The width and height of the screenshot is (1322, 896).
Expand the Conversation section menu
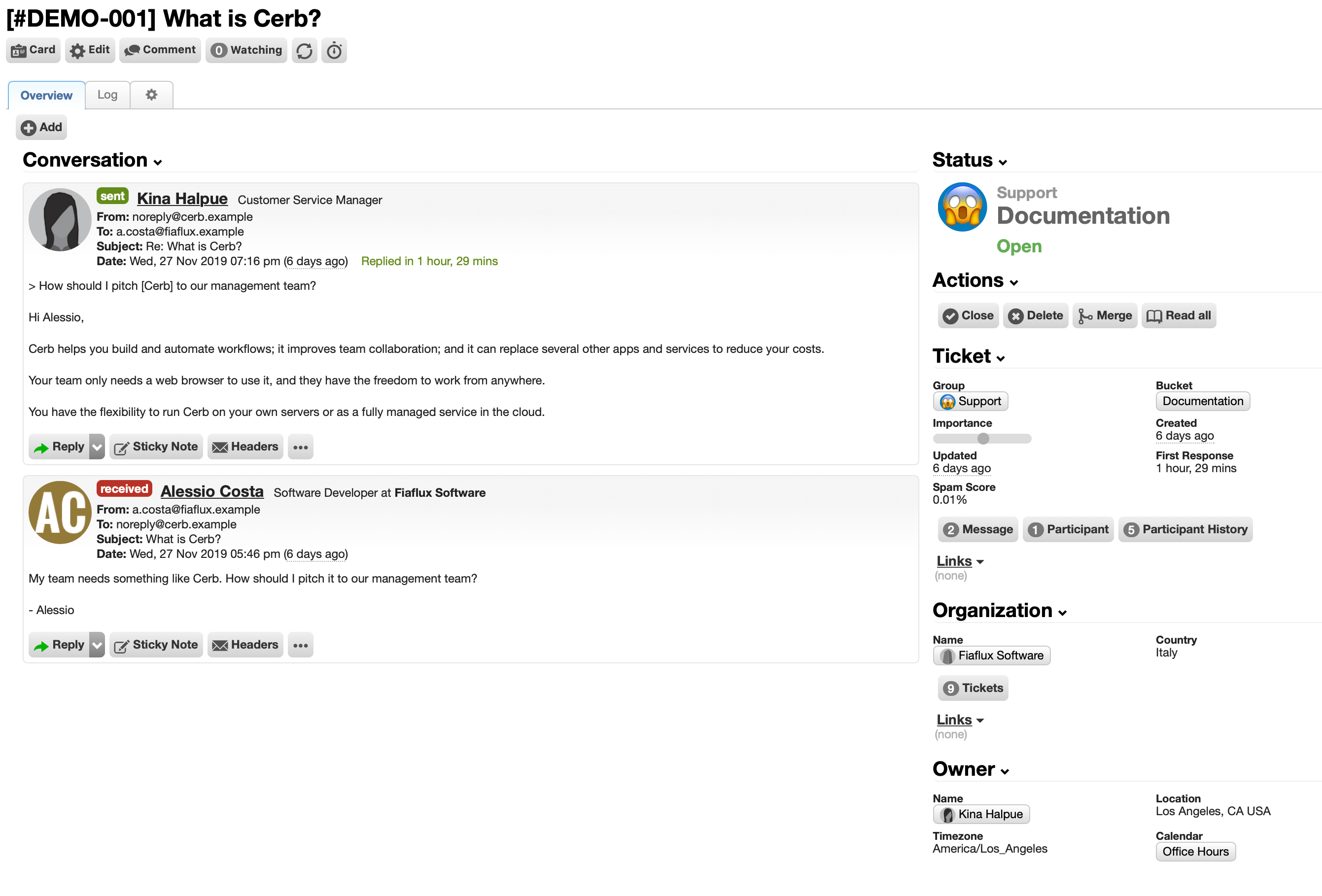pyautogui.click(x=158, y=162)
